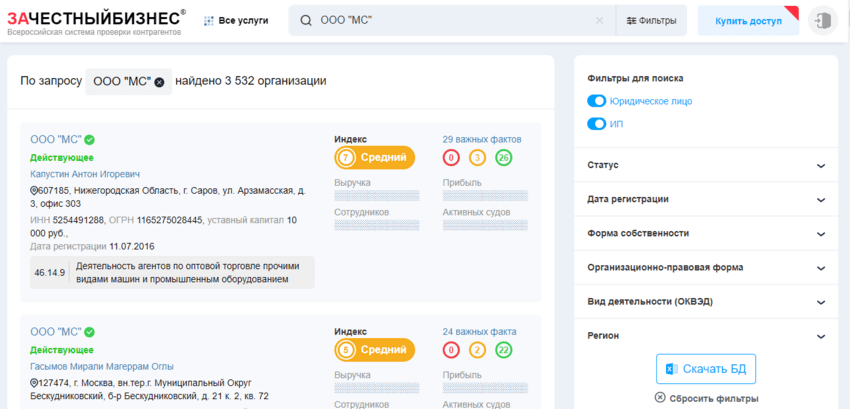Click orange circle 2 important facts
Viewport: 850px width, 409px height.
[477, 350]
